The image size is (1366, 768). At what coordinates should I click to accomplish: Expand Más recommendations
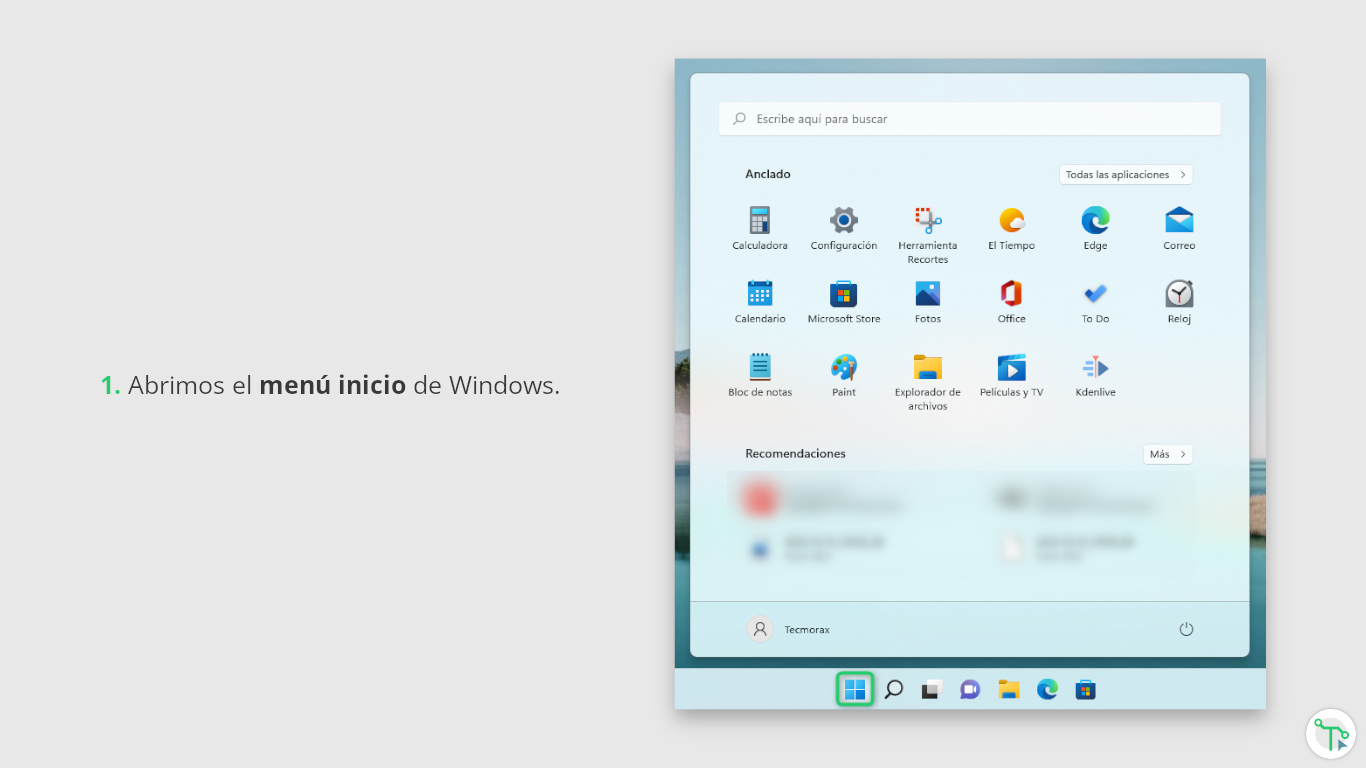coord(1167,454)
